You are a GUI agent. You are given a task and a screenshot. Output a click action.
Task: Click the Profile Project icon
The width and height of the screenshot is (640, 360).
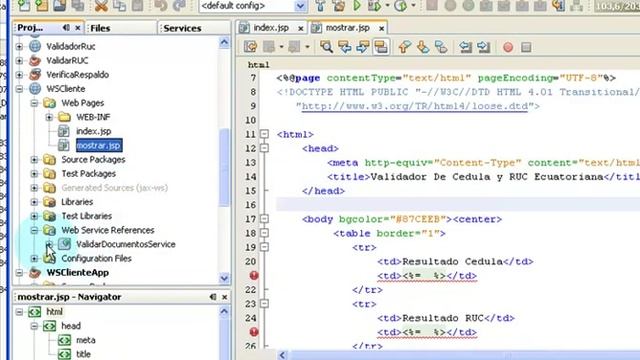click(x=401, y=5)
